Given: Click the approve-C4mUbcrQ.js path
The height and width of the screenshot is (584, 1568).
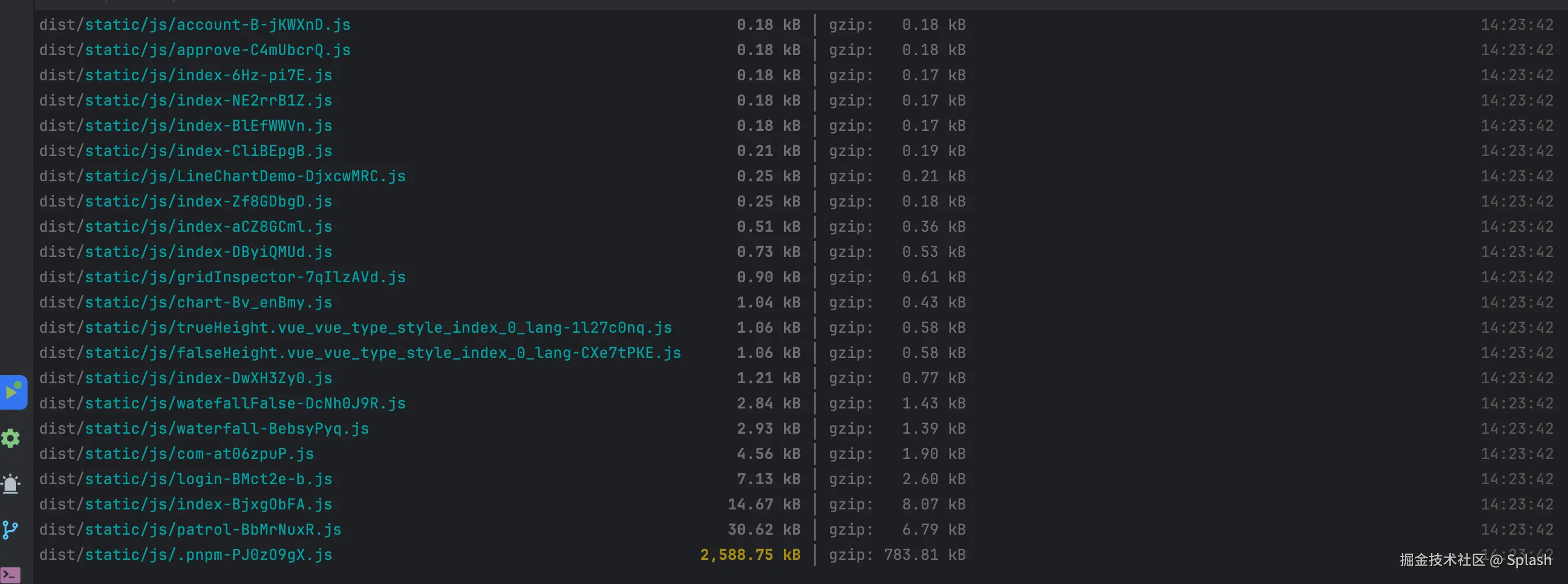Looking at the screenshot, I should coord(218,50).
